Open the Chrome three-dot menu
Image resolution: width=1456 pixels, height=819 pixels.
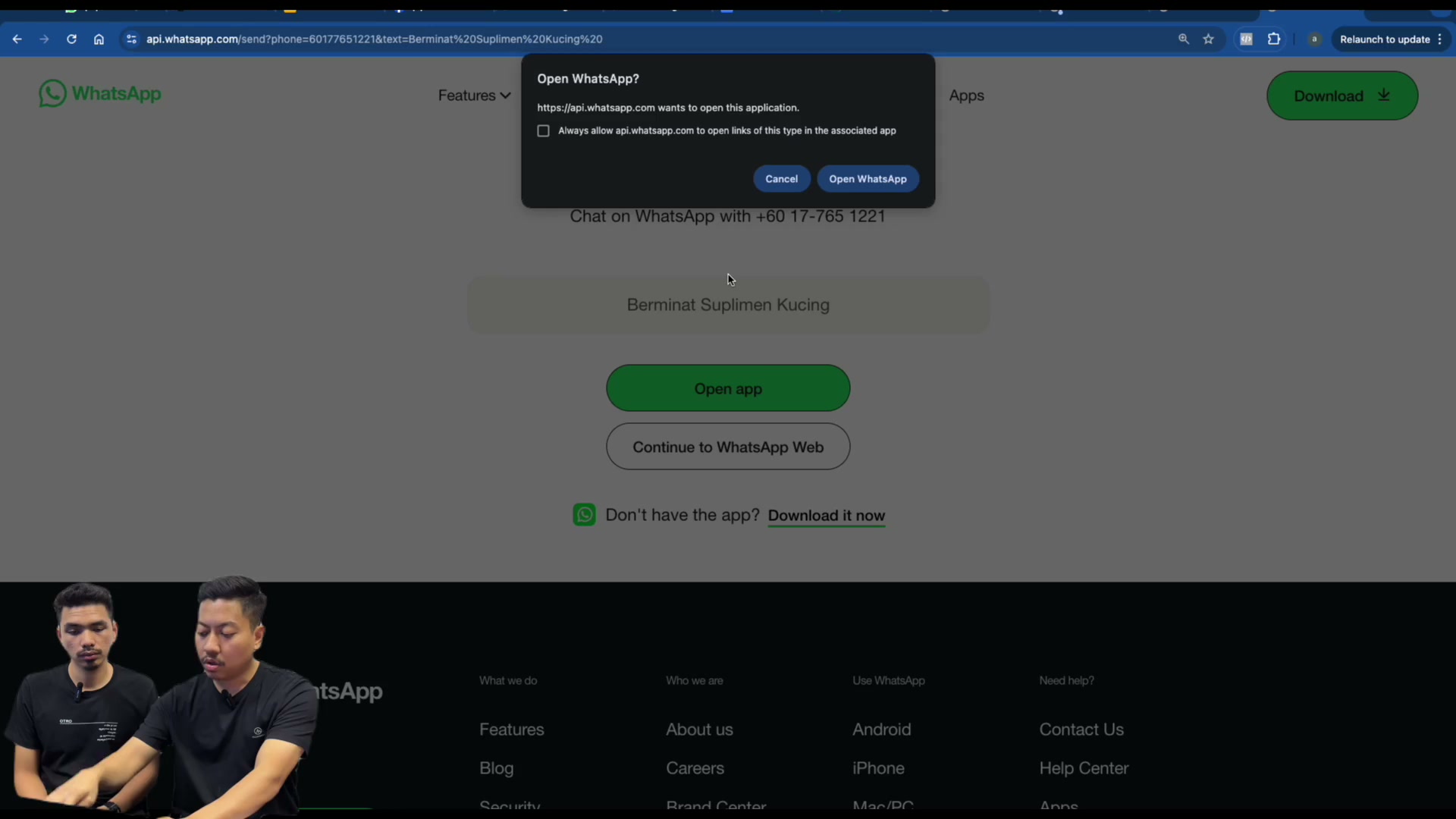pos(1439,39)
